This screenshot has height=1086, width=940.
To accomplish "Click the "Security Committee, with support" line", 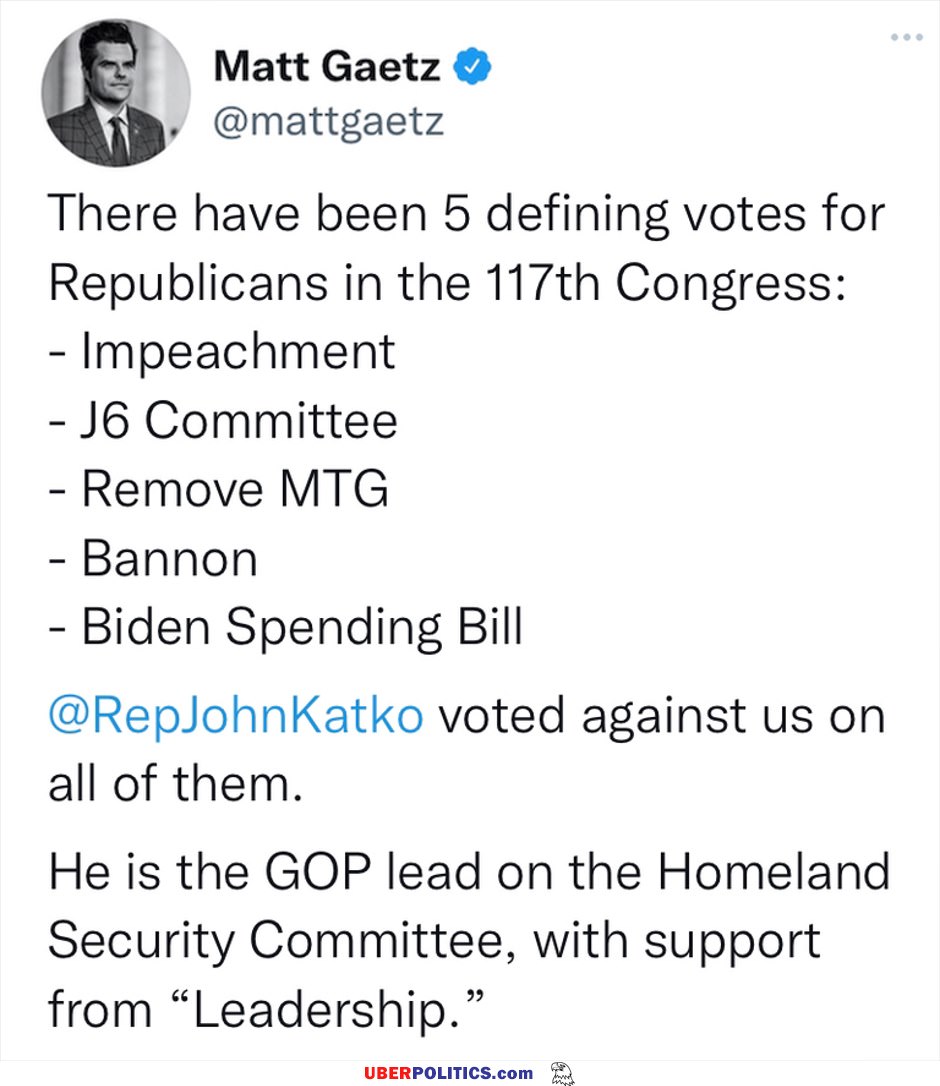I will (434, 941).
